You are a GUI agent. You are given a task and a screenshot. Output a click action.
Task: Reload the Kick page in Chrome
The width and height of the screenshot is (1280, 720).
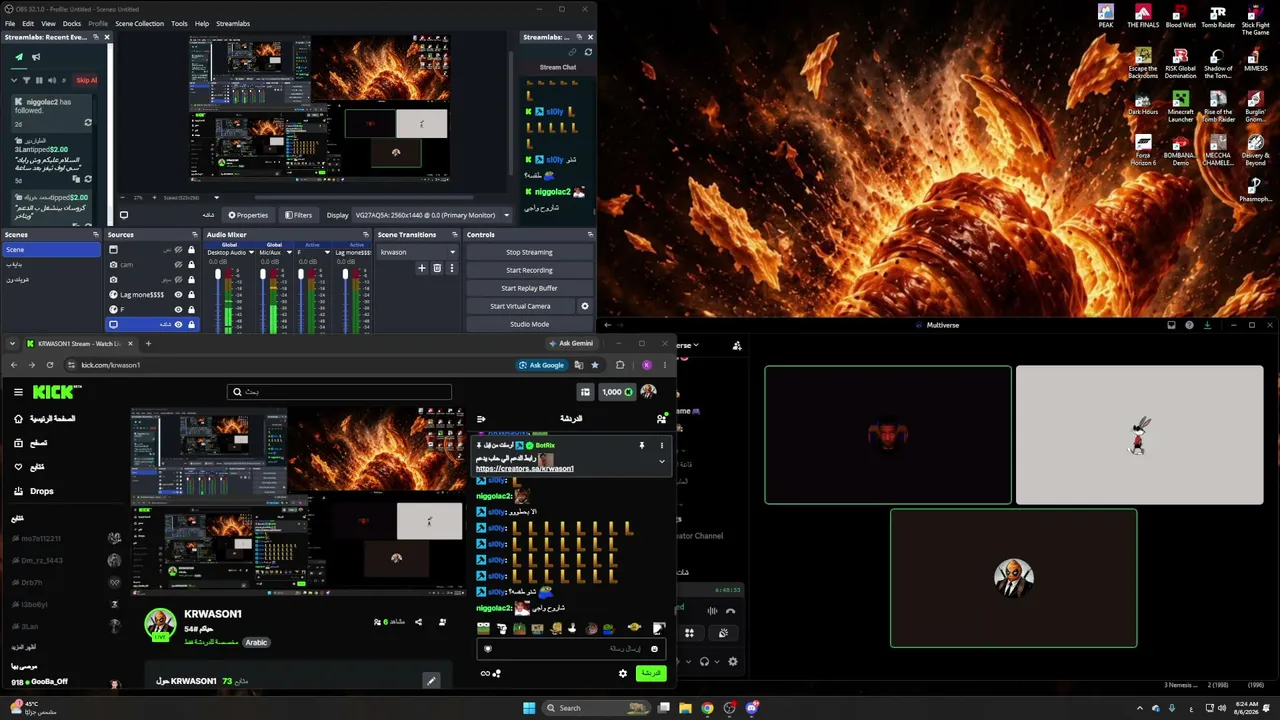(x=50, y=365)
